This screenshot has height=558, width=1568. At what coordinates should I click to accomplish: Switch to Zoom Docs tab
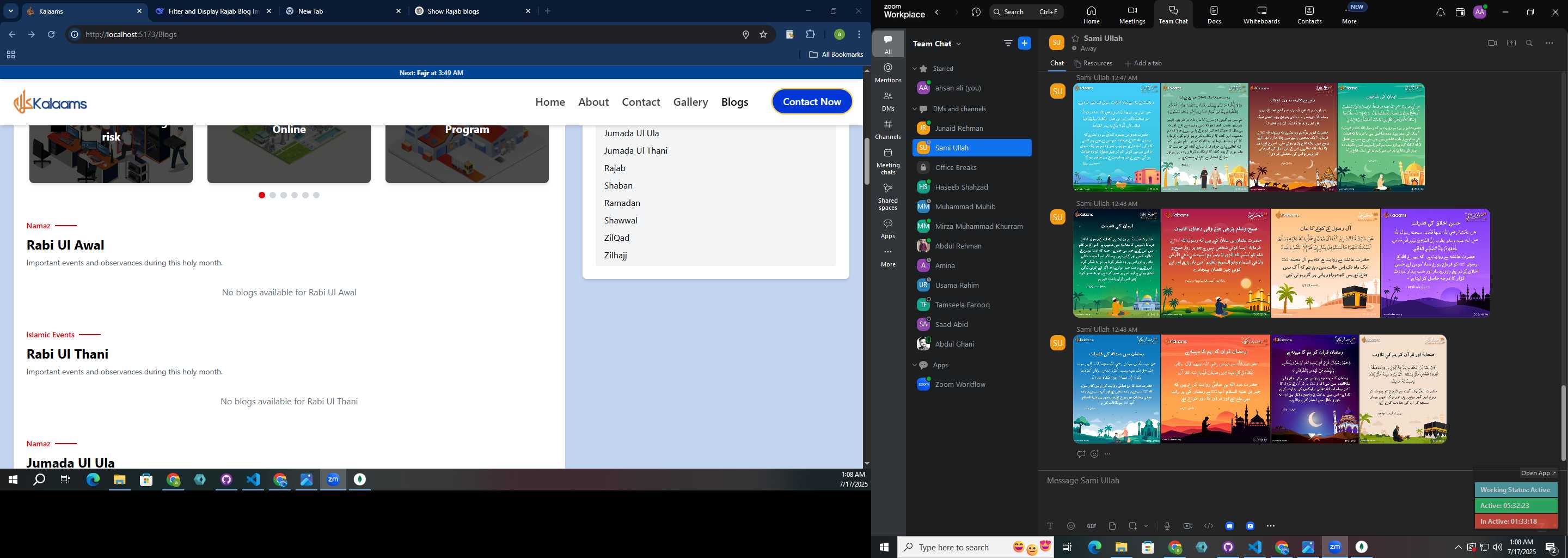pos(1214,15)
